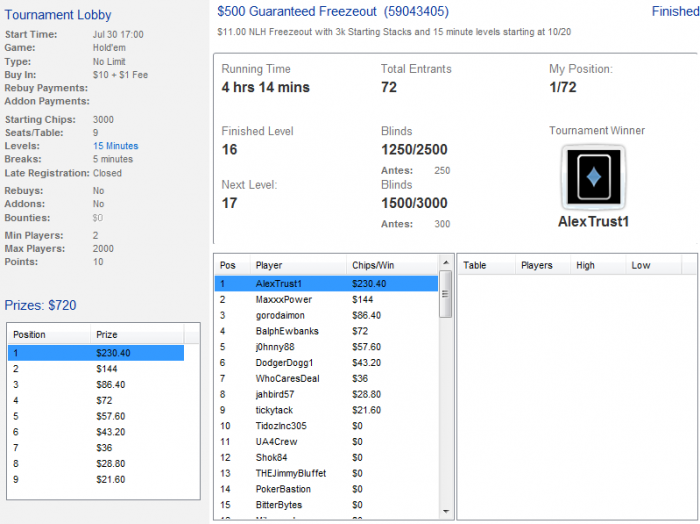Select gorodaimon in player list

click(x=326, y=315)
